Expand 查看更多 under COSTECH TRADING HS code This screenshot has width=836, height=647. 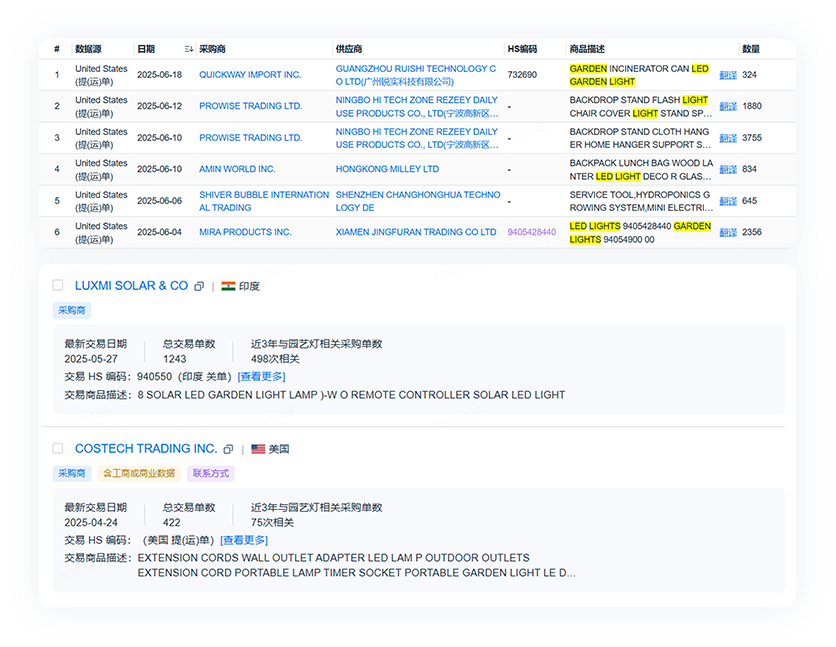[x=245, y=540]
